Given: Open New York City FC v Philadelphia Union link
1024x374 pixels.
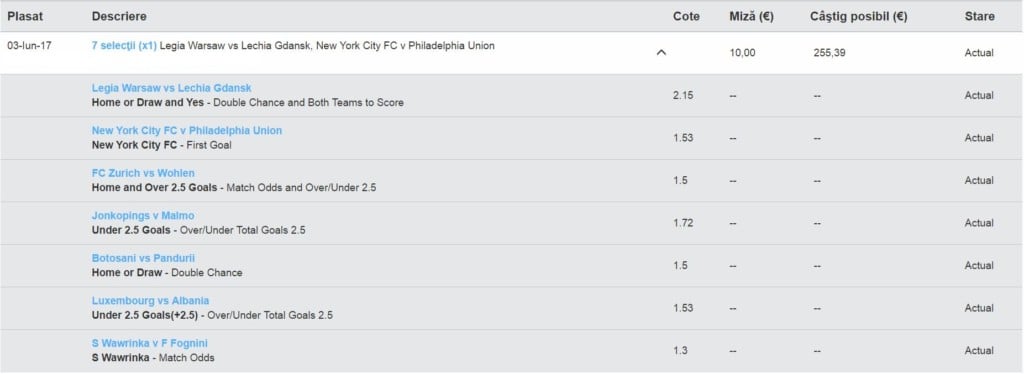Looking at the screenshot, I should point(187,131).
